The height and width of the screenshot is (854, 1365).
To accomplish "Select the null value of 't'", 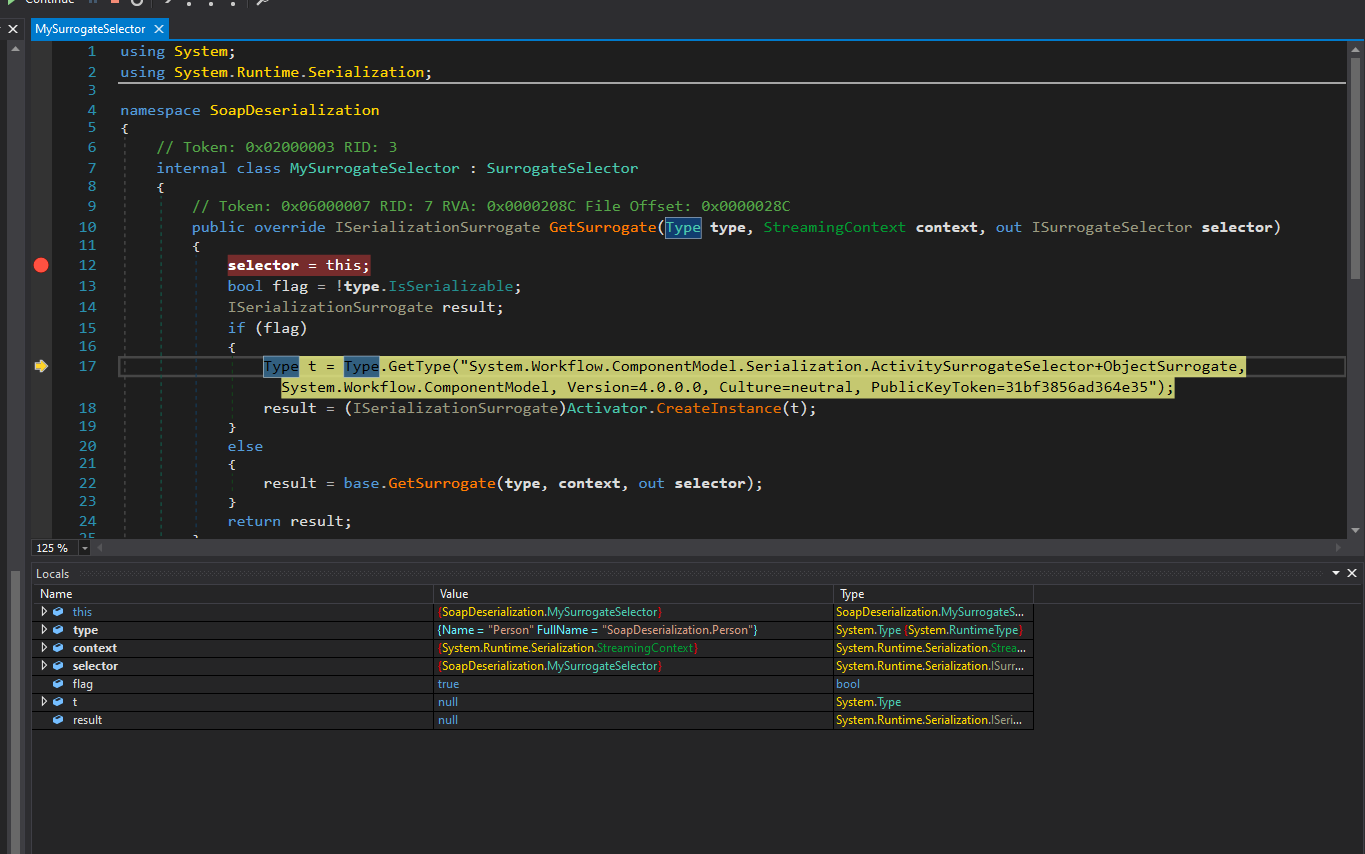I will point(448,702).
